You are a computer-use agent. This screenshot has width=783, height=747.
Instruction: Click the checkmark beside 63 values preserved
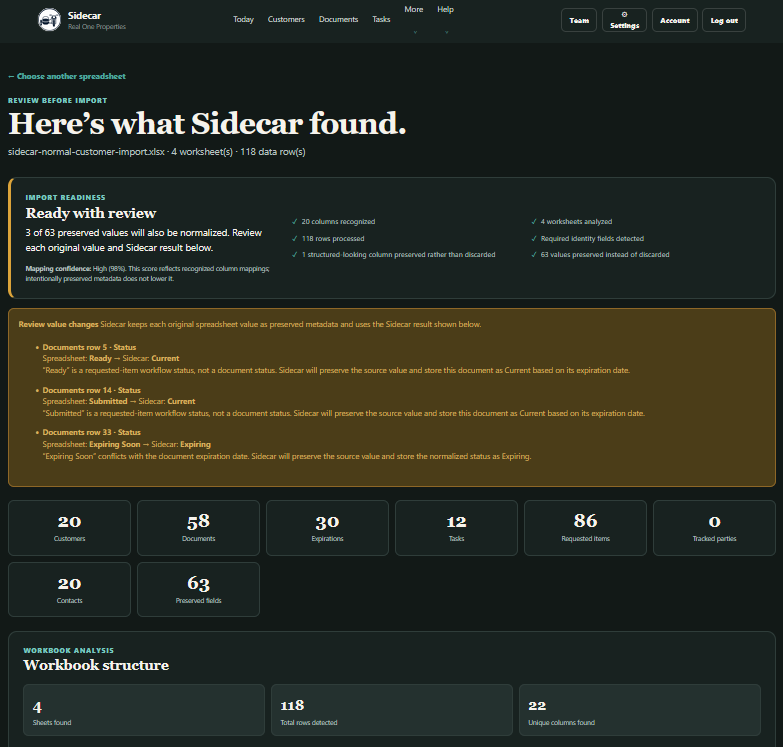[534, 255]
